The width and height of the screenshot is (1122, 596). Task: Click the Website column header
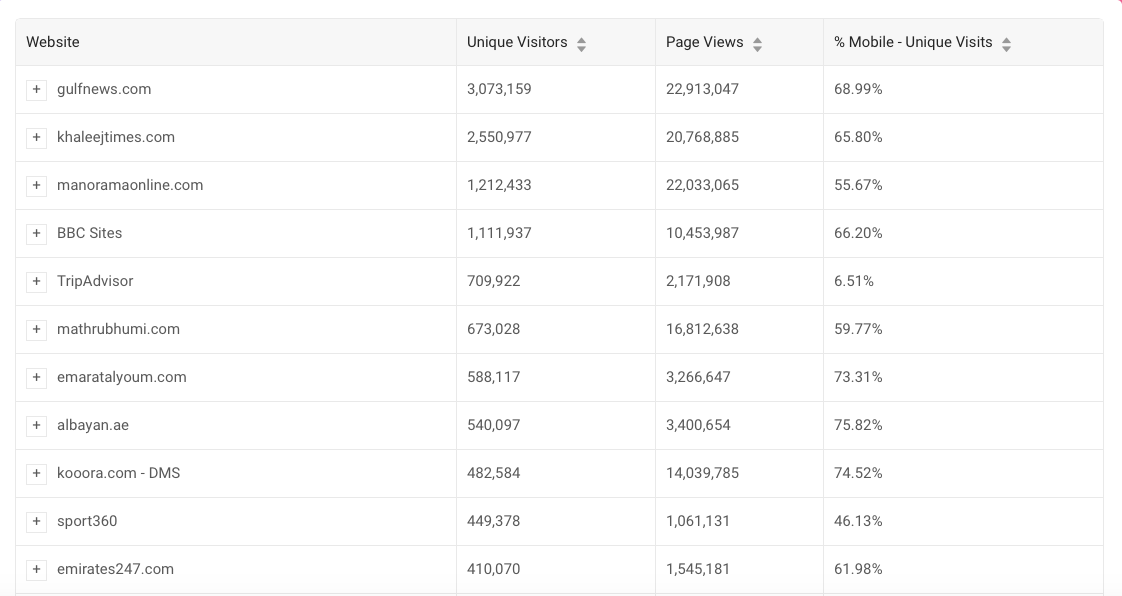coord(236,42)
